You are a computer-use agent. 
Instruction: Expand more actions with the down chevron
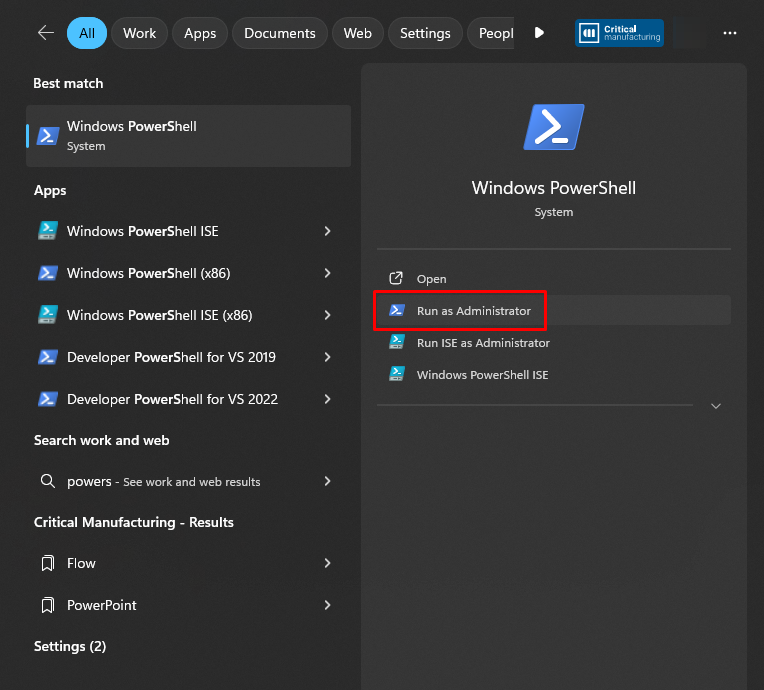pos(715,406)
